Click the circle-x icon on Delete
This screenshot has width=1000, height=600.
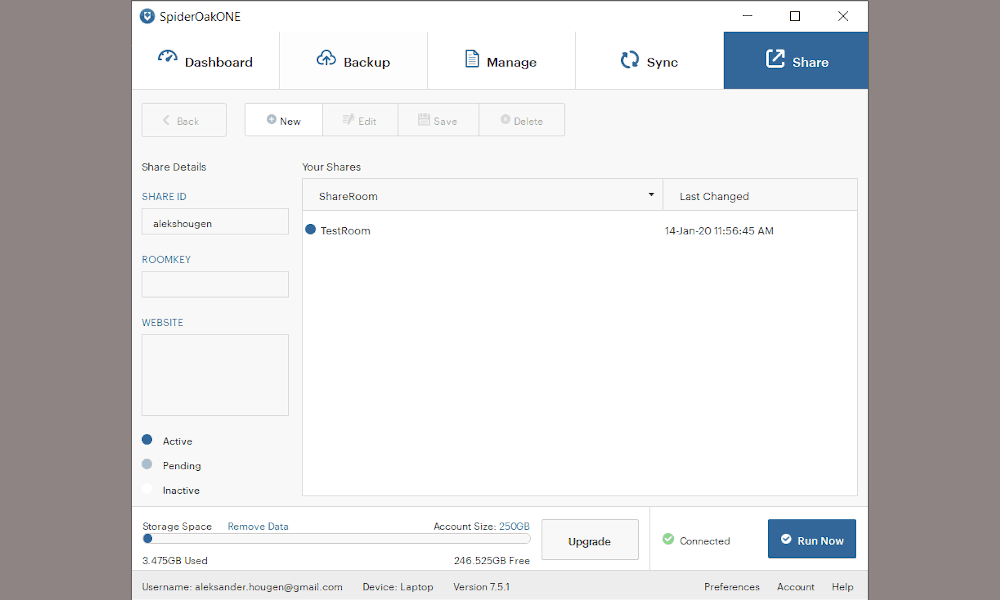[505, 119]
